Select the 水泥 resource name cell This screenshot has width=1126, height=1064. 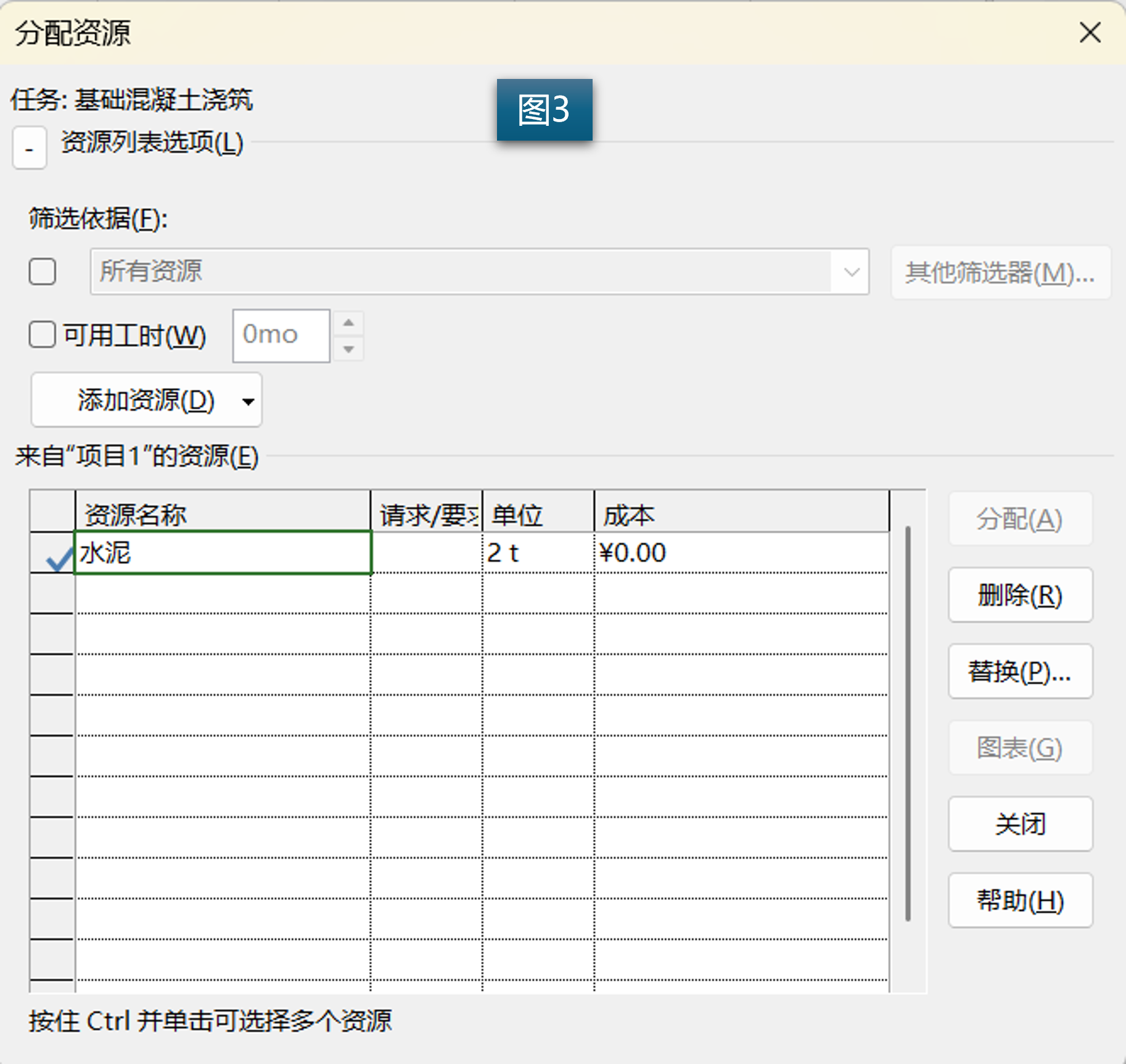point(223,553)
